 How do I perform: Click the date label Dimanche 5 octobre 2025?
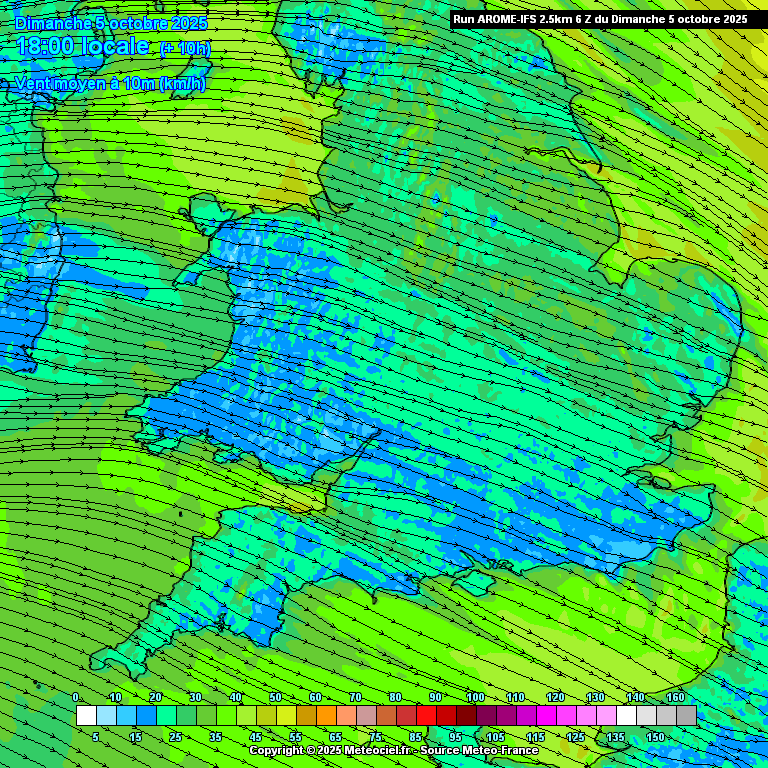point(111,23)
